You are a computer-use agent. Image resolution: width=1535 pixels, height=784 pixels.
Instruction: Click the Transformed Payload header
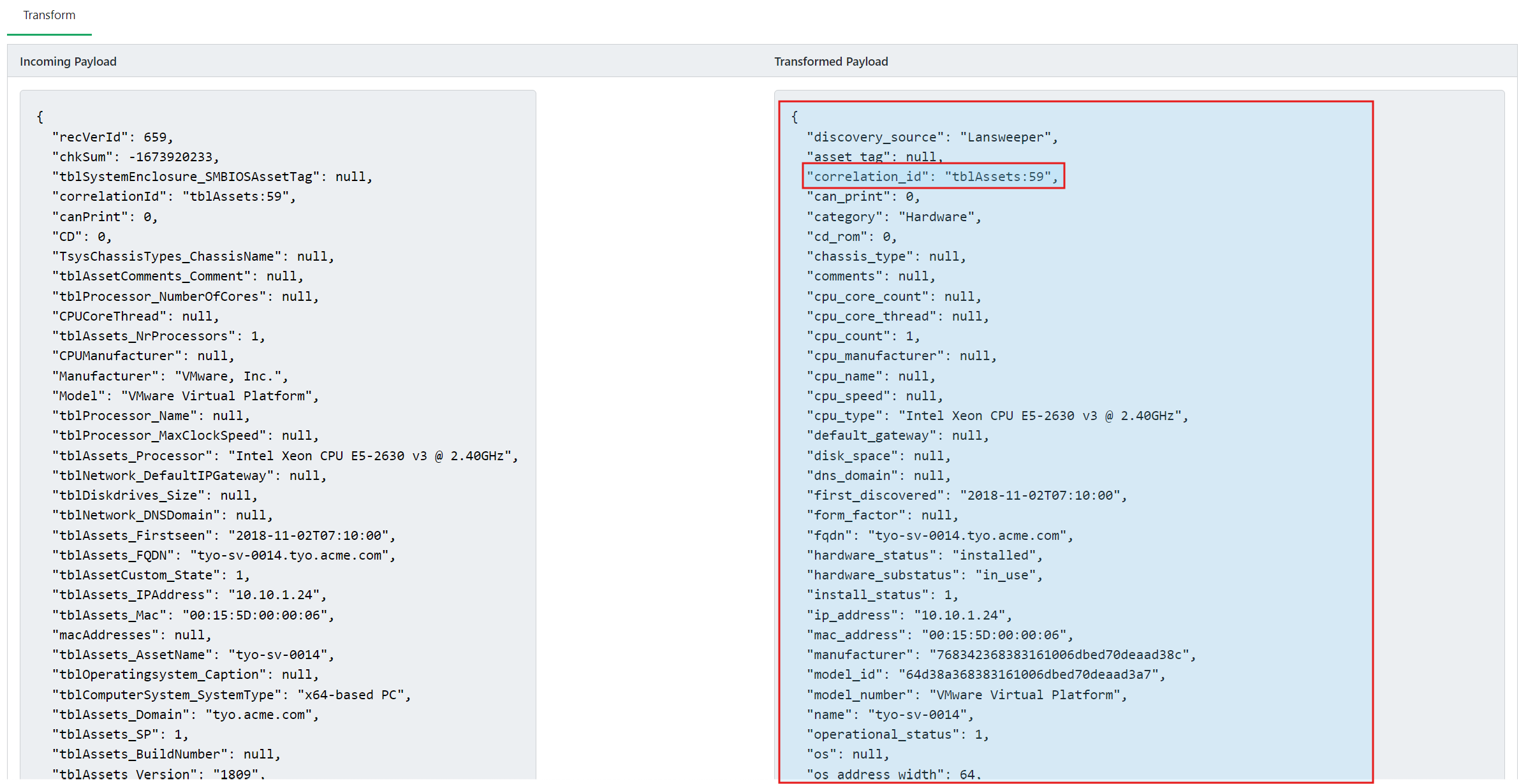pyautogui.click(x=831, y=62)
